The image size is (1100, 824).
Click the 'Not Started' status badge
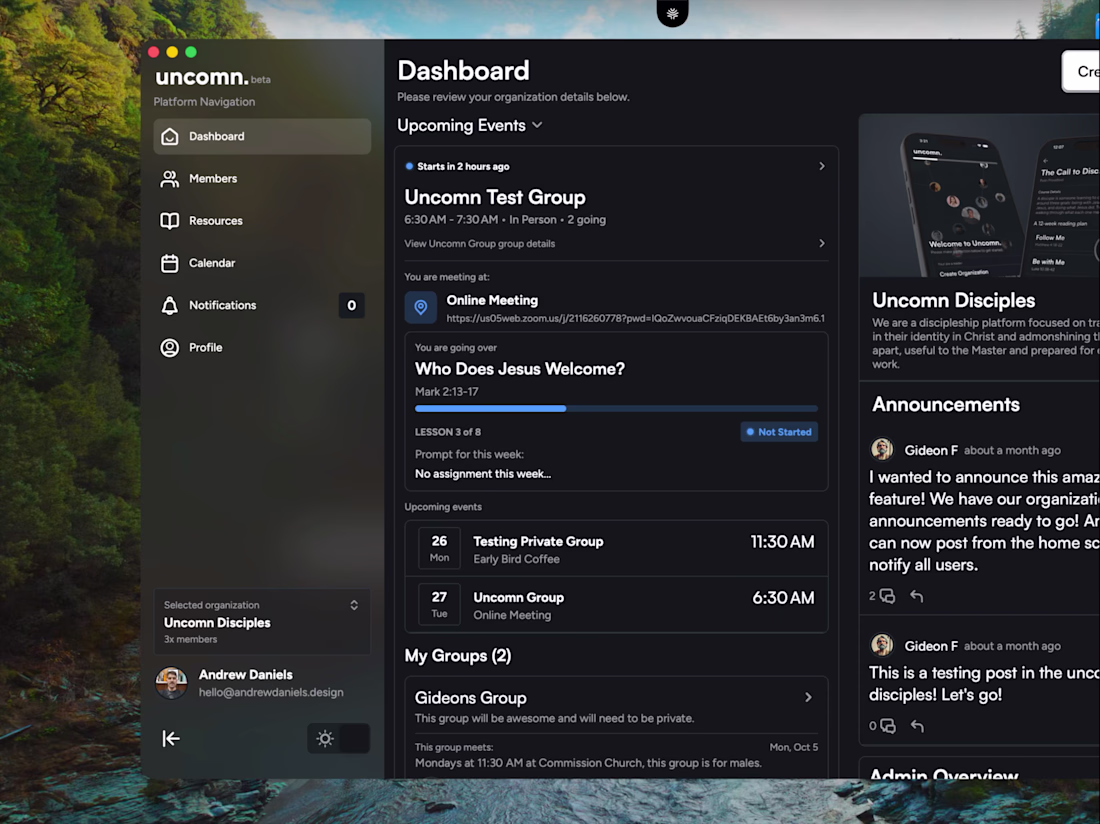[x=779, y=432]
